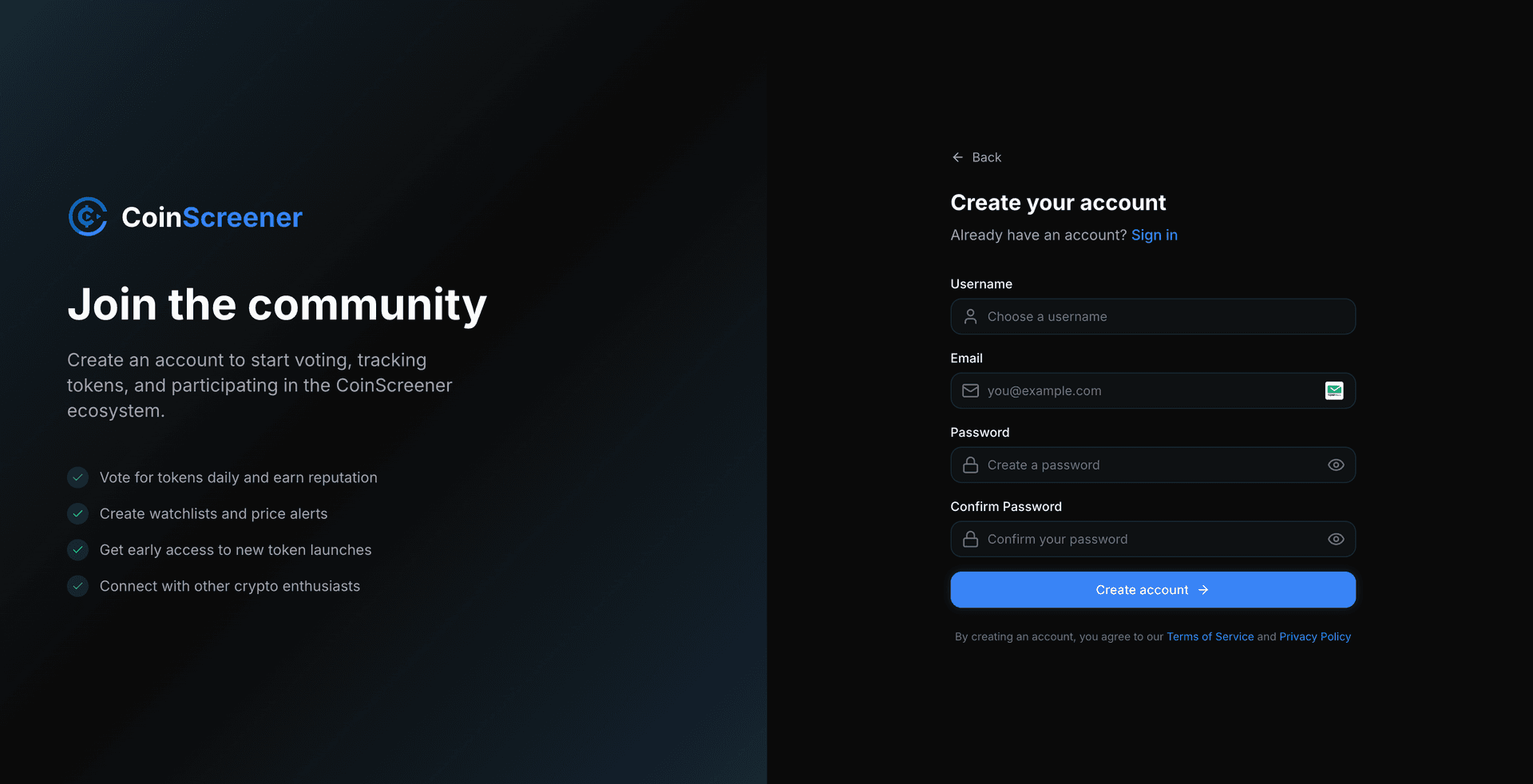Open the Sign in link

point(1154,235)
